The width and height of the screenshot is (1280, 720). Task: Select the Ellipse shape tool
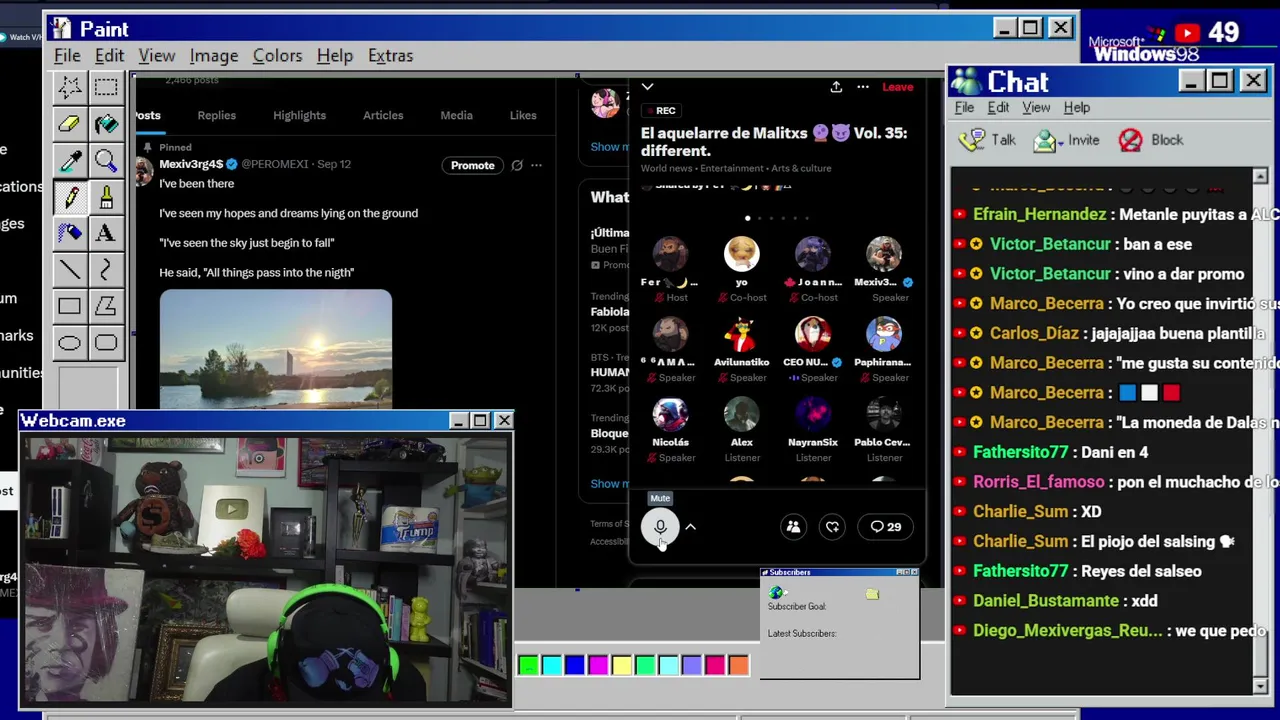69,343
